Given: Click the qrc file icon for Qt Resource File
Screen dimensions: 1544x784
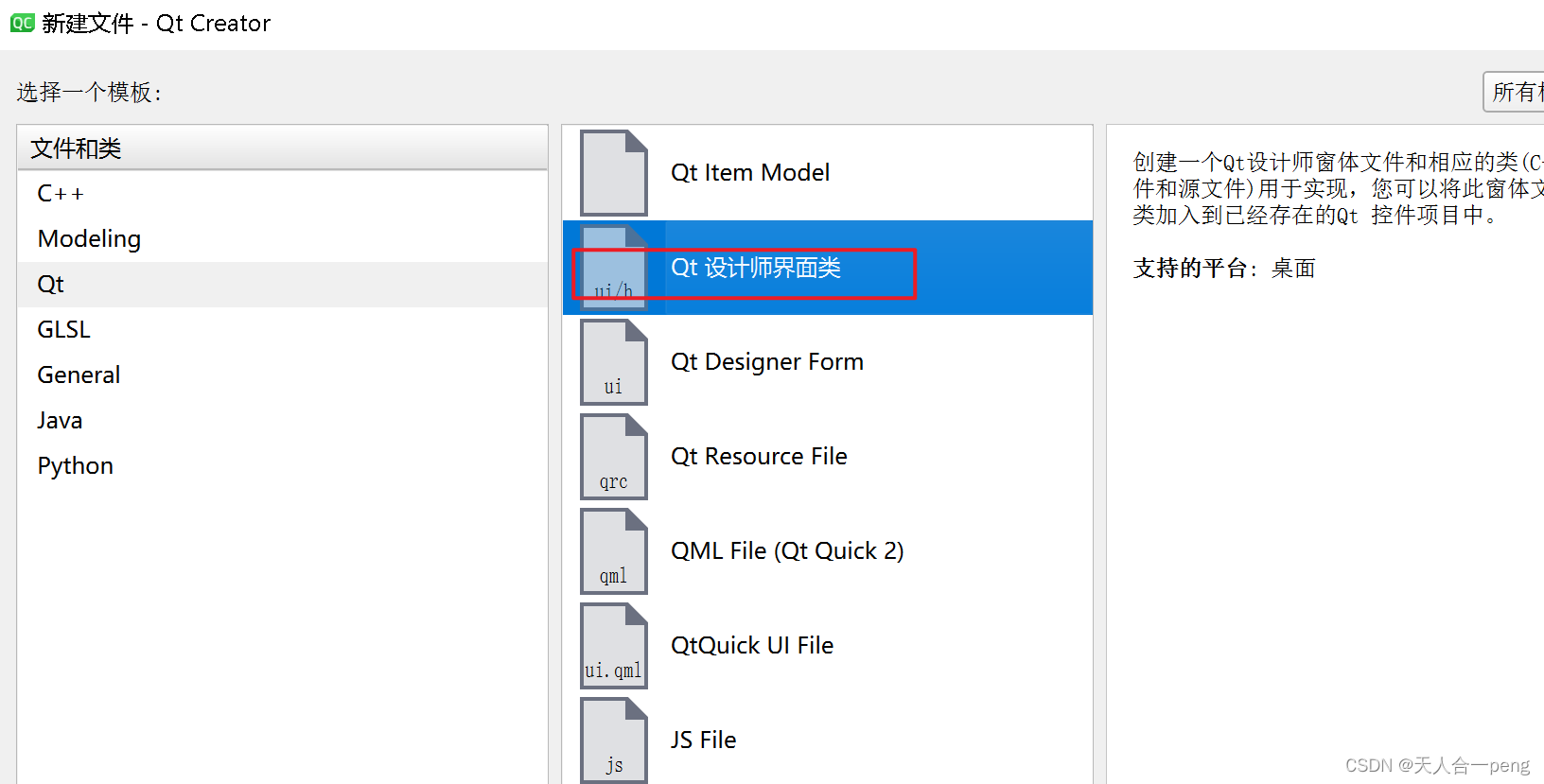Looking at the screenshot, I should pos(614,457).
